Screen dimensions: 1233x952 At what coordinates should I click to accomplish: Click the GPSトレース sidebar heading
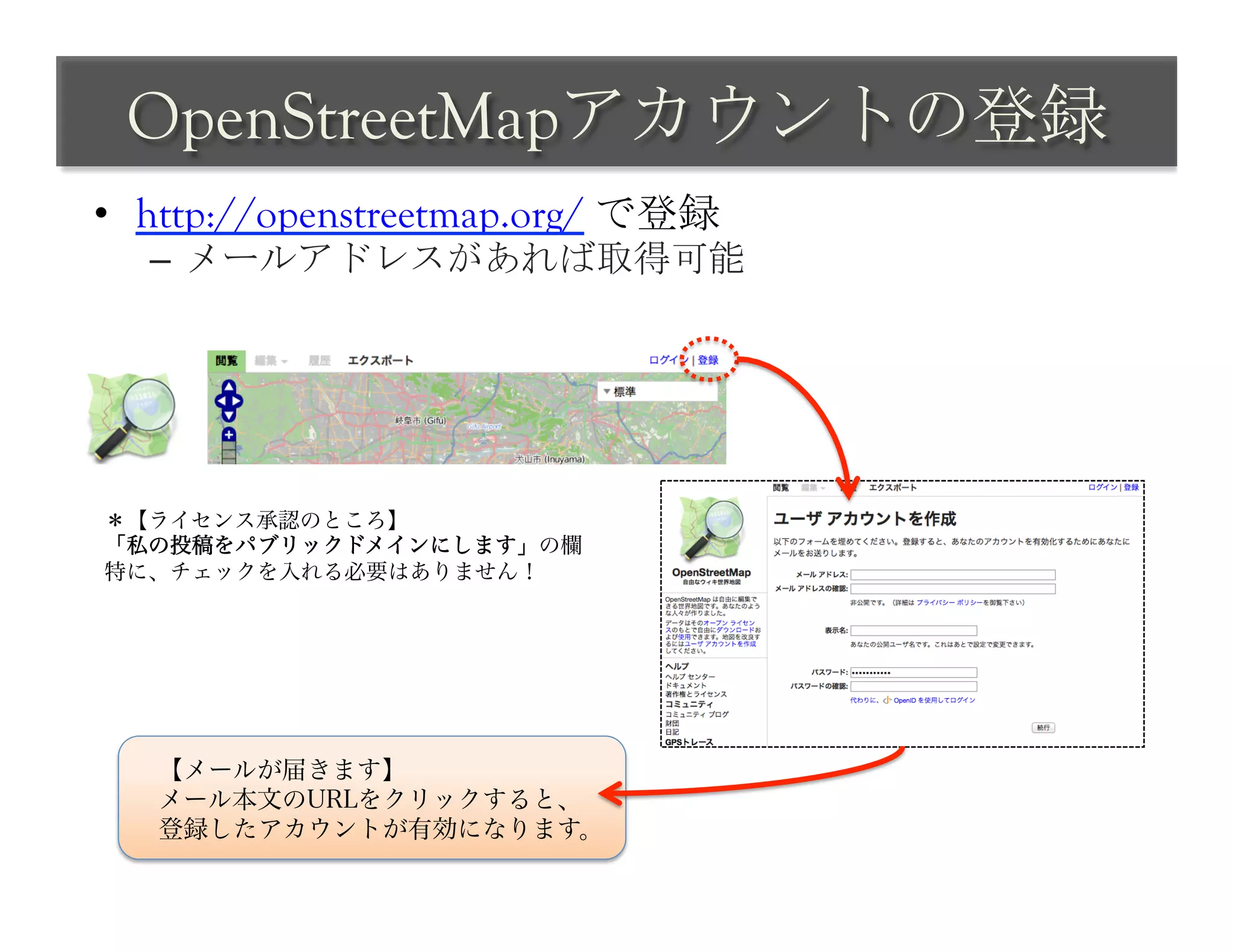(x=689, y=742)
